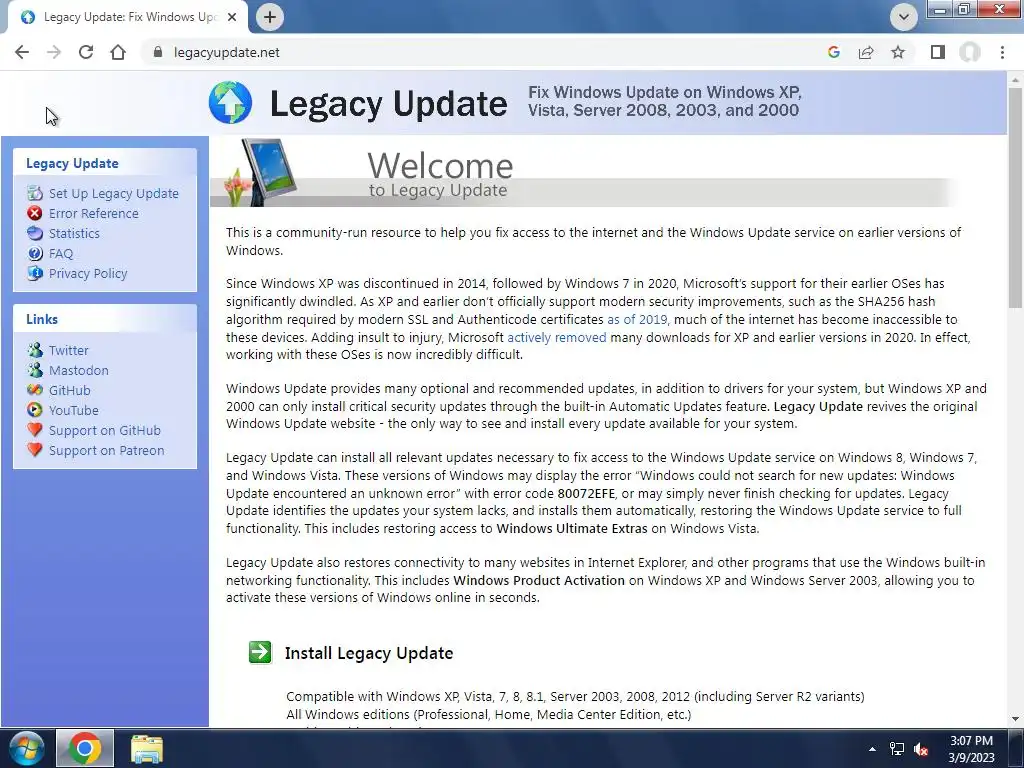Screen dimensions: 1024x768
Task: Open the browser home page button
Action: pos(118,52)
